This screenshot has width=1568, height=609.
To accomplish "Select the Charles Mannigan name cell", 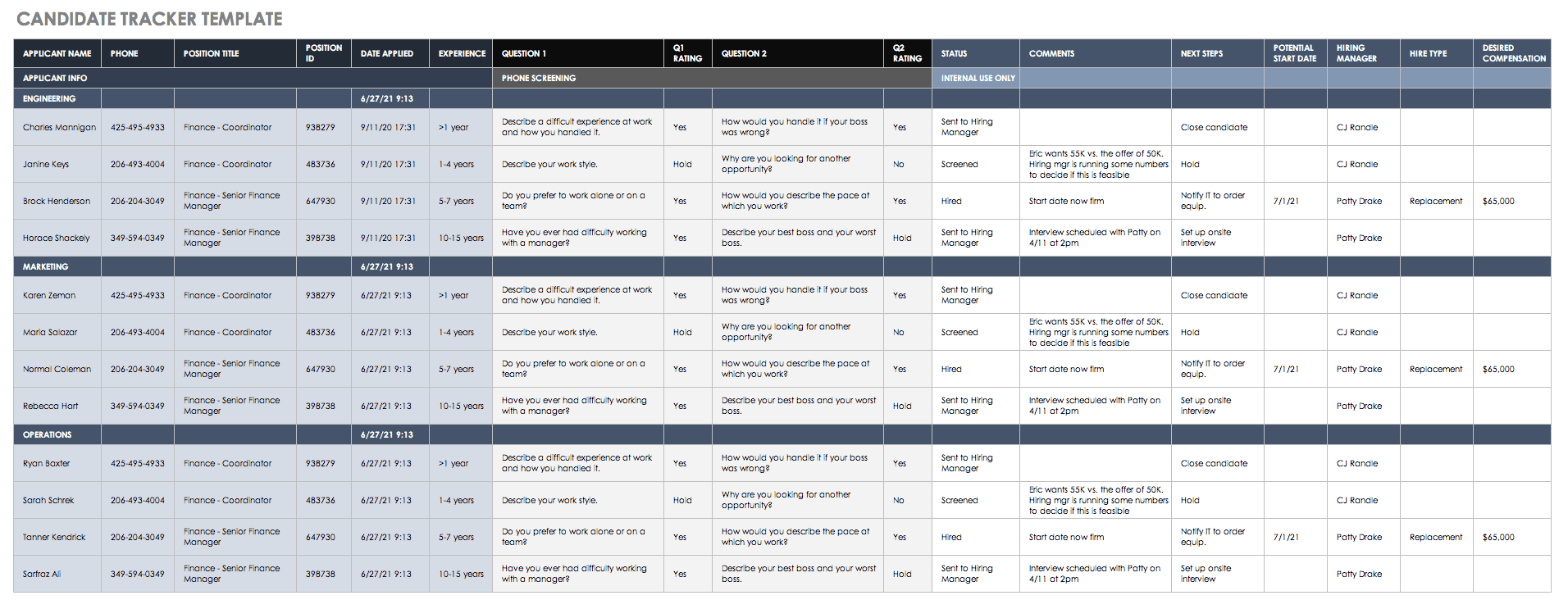I will click(x=59, y=127).
